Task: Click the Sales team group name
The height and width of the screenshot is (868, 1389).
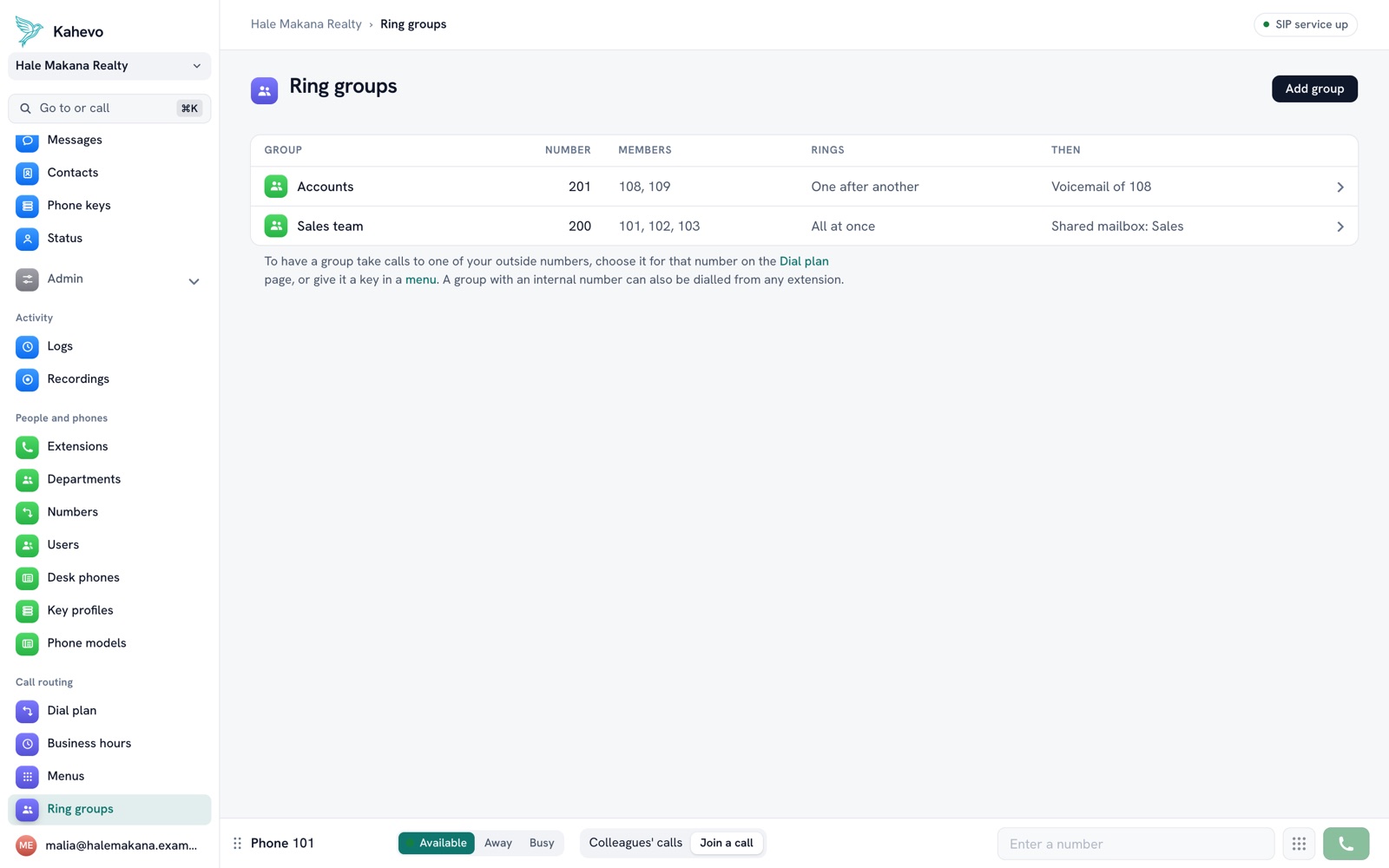Action: coord(330,227)
